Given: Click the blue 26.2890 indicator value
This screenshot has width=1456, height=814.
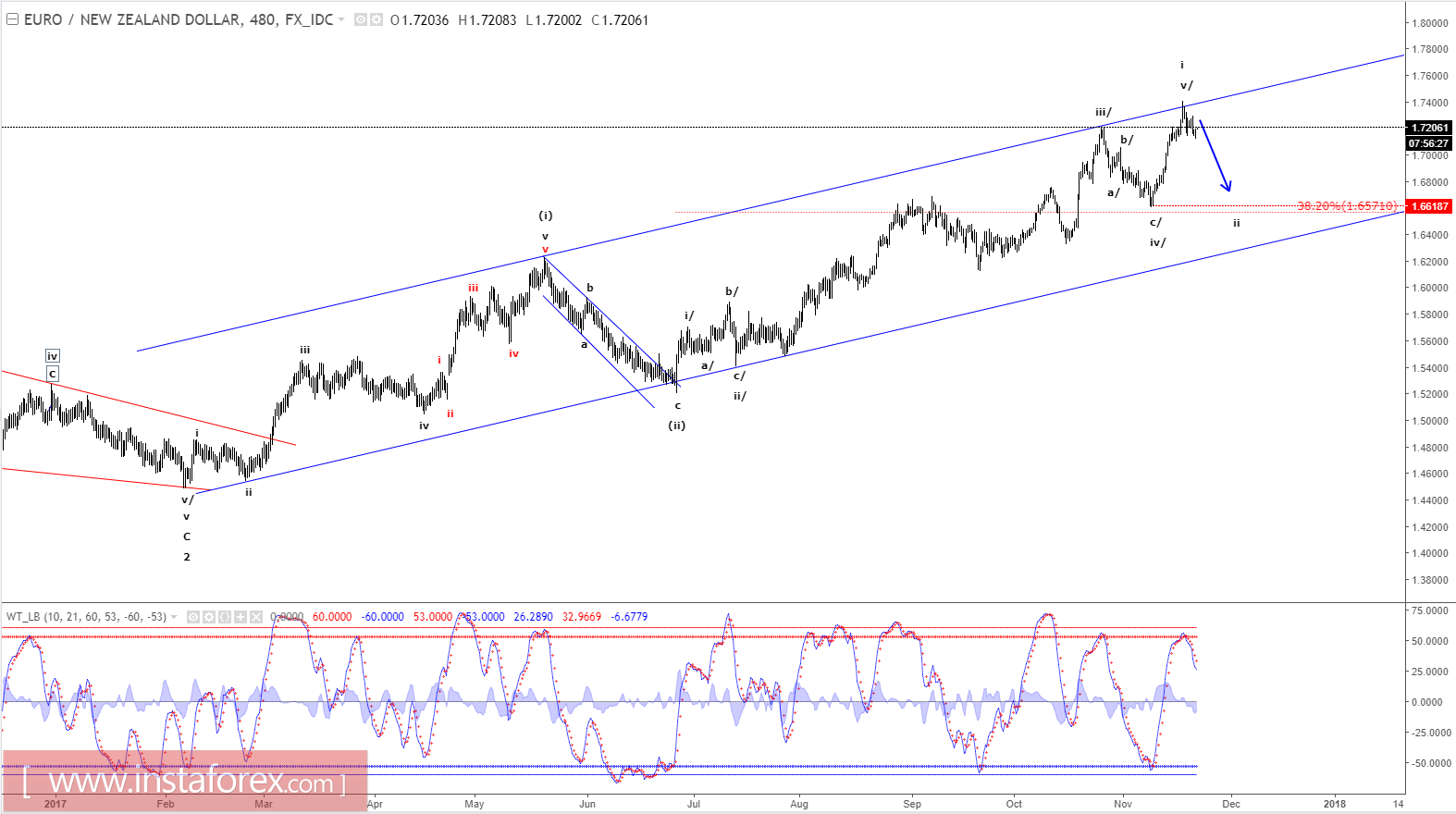Looking at the screenshot, I should [534, 617].
